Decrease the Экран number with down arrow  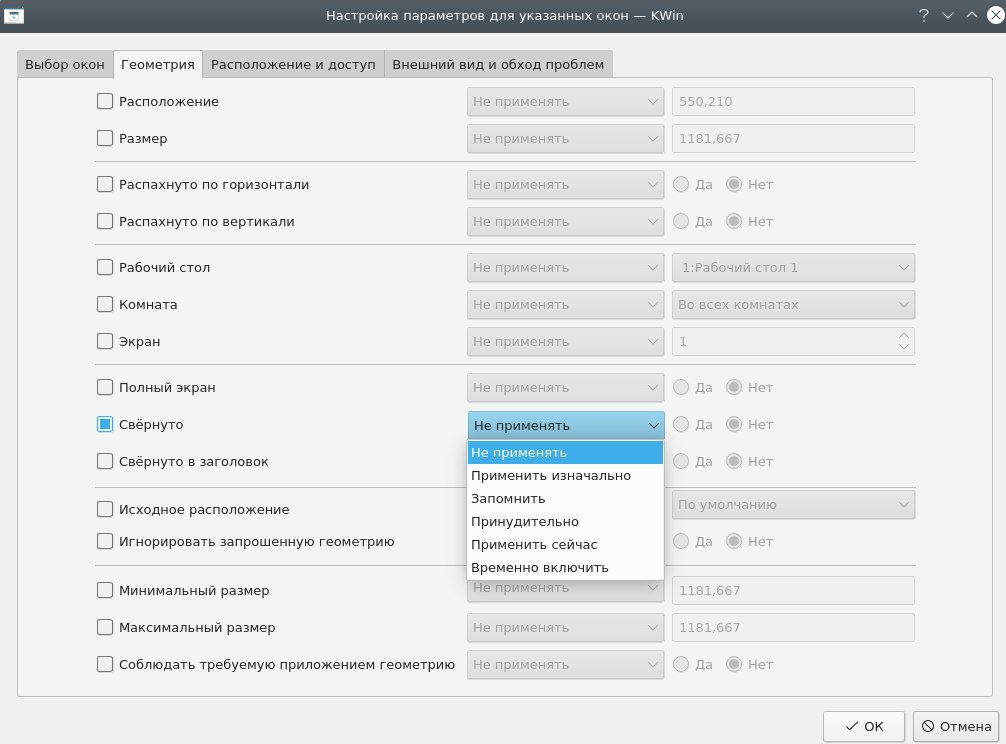(x=904, y=348)
